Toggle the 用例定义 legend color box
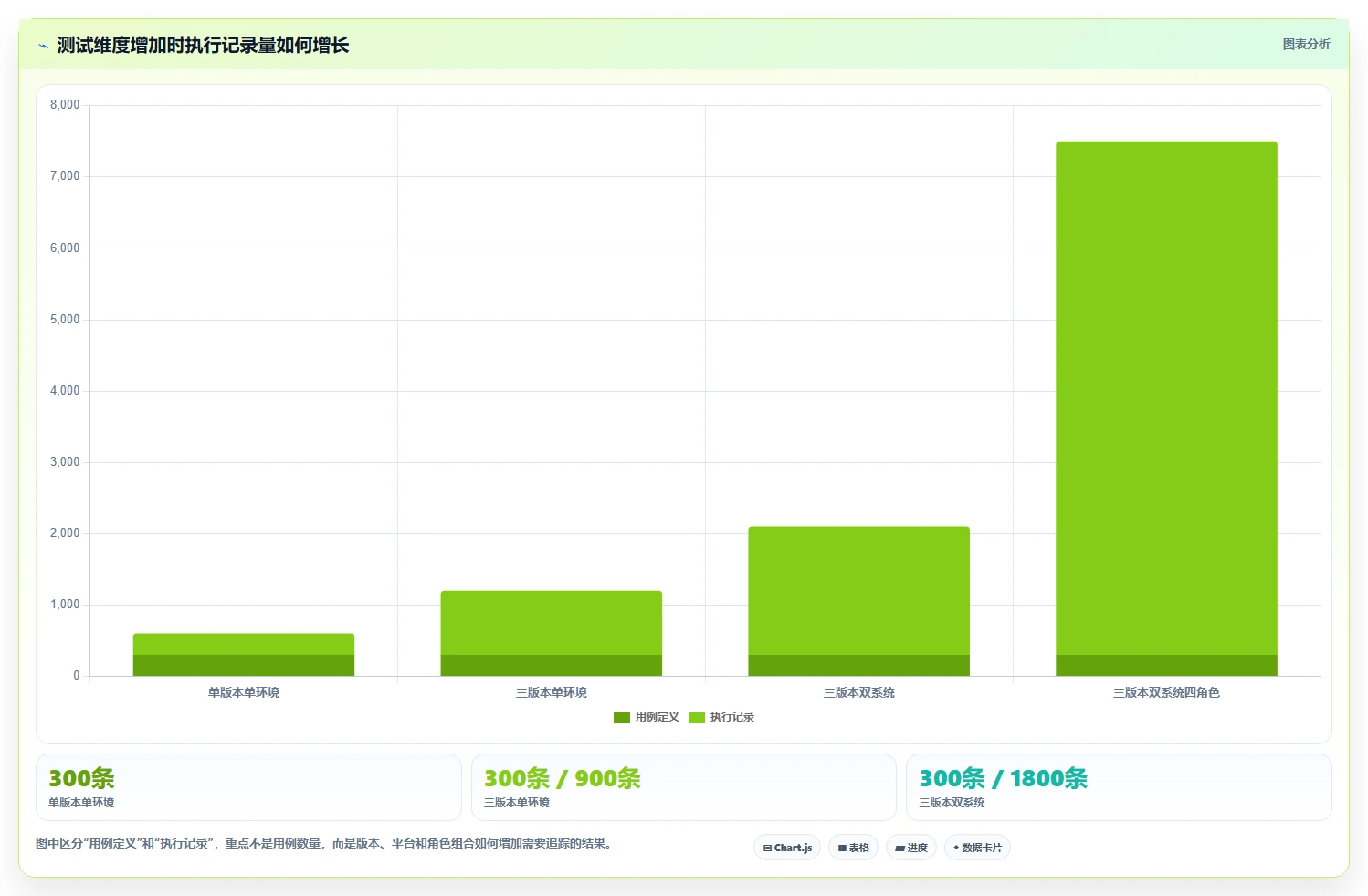This screenshot has width=1368, height=896. tap(622, 718)
